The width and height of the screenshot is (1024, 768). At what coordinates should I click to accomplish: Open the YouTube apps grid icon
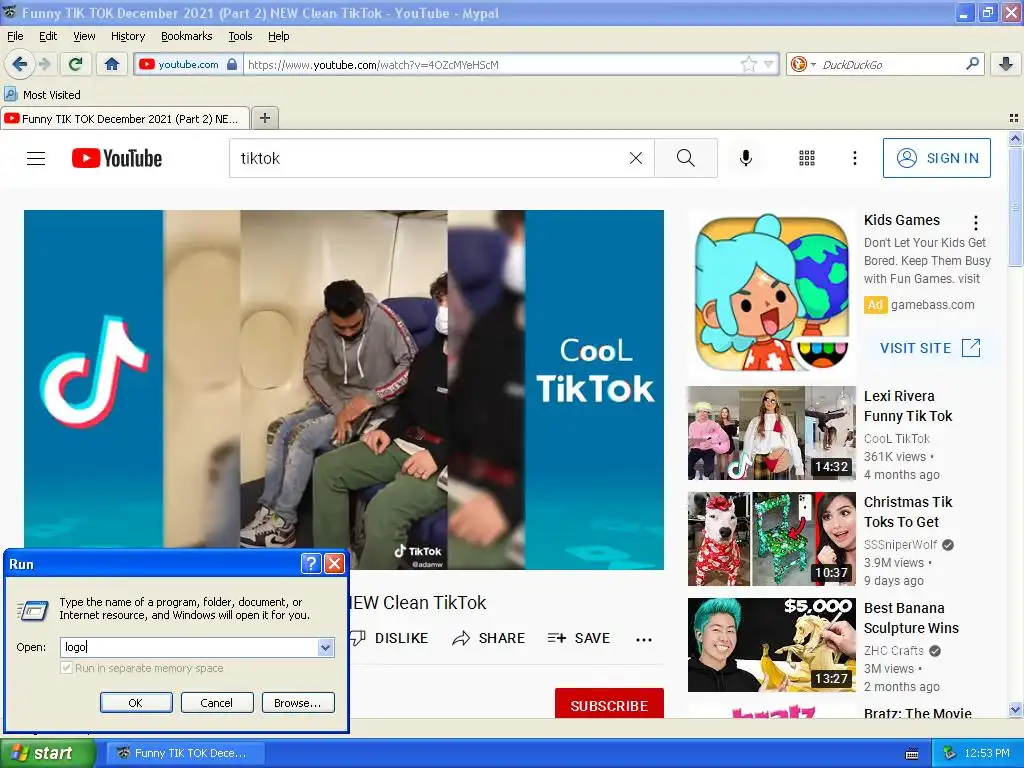(x=807, y=158)
